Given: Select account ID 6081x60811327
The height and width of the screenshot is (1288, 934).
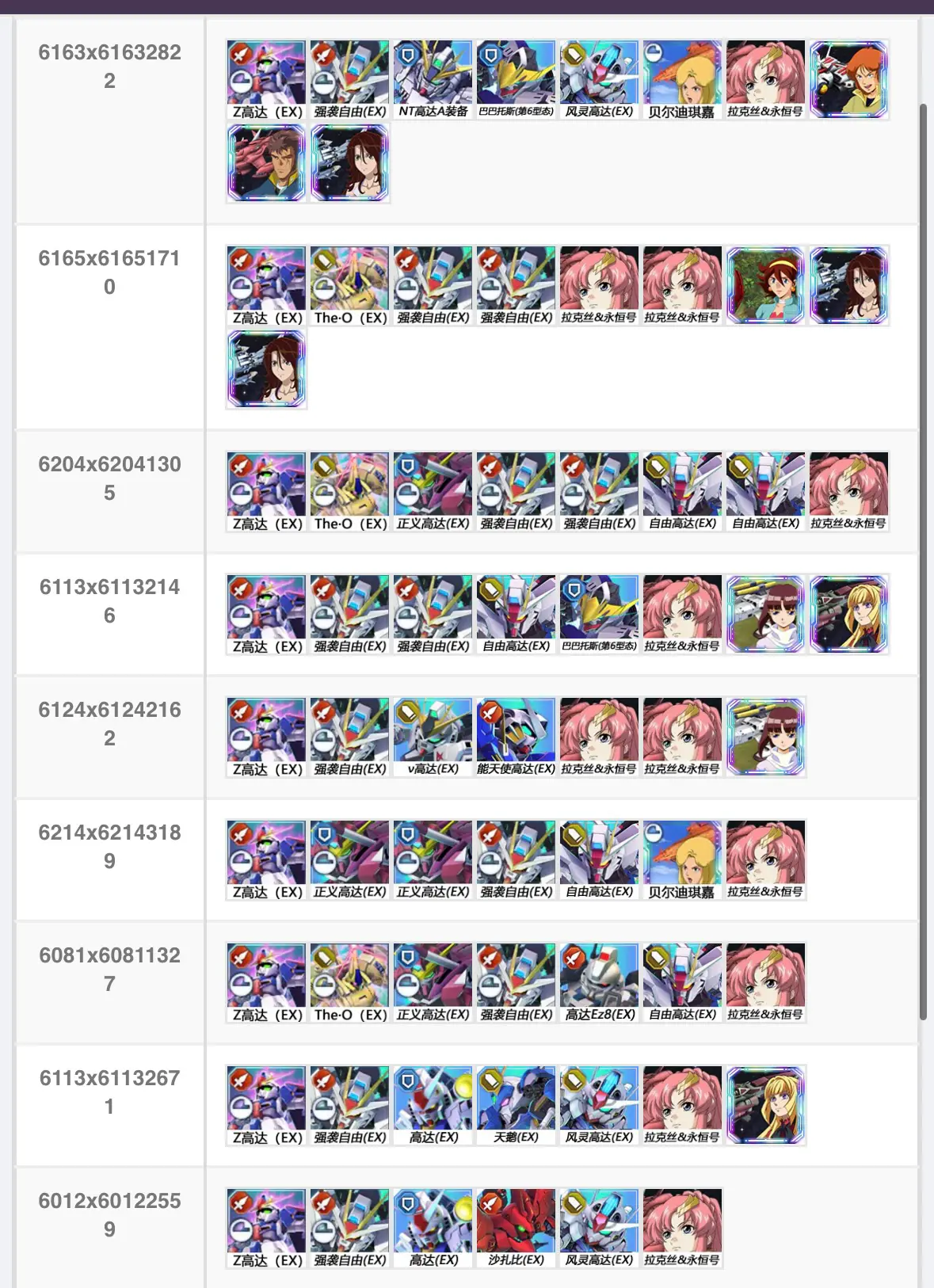Looking at the screenshot, I should (x=109, y=970).
